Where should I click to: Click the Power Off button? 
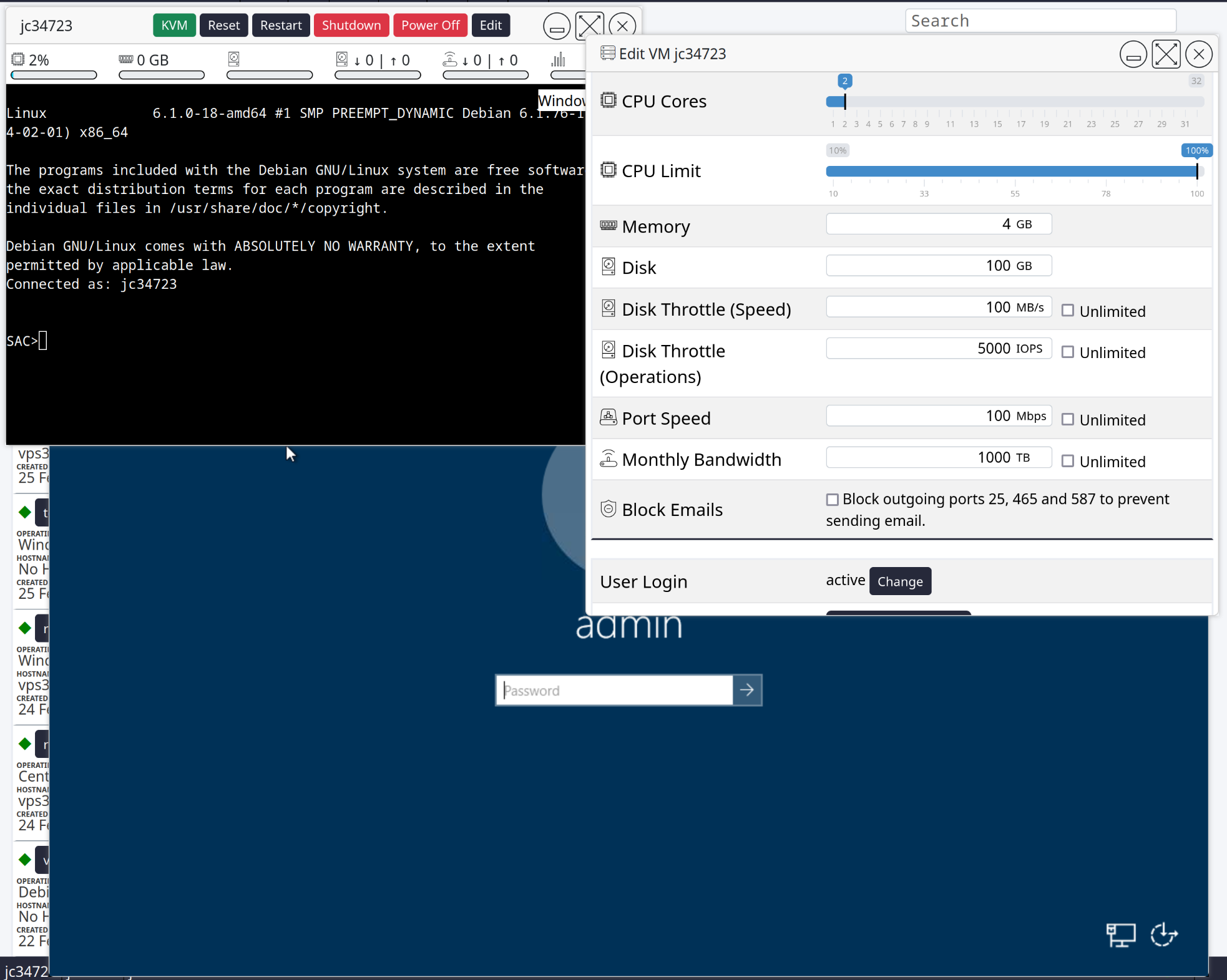[x=430, y=26]
